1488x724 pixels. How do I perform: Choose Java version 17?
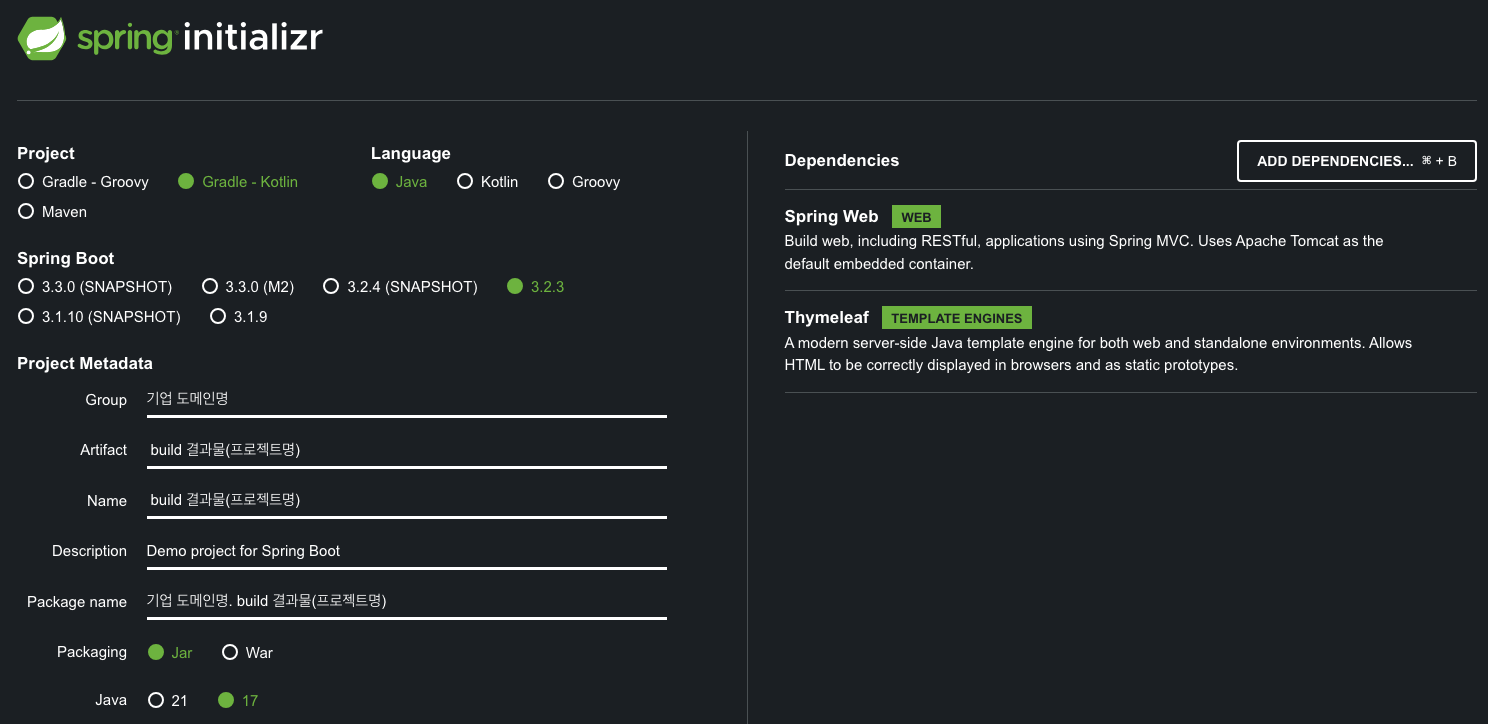pos(238,701)
